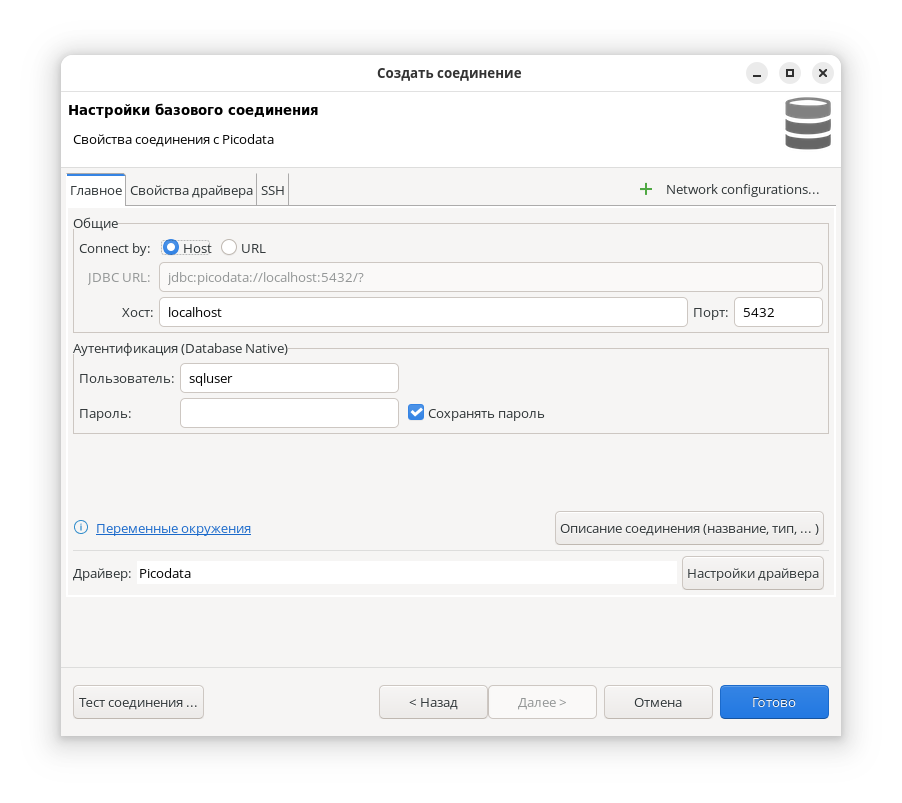Open Настройки драйвера
Screen dimensions: 902x803
point(752,572)
